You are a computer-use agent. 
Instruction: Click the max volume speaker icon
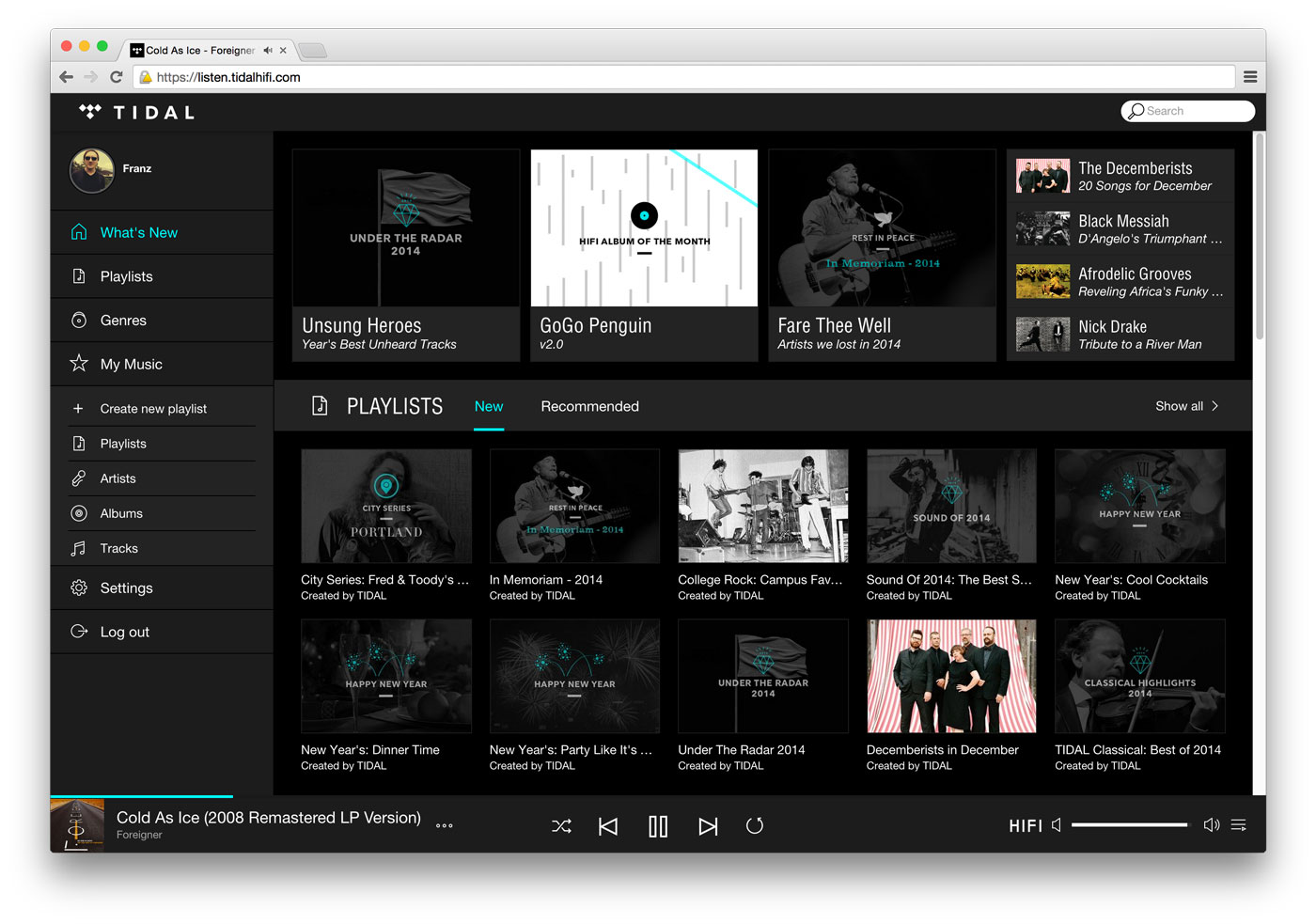pos(1212,825)
